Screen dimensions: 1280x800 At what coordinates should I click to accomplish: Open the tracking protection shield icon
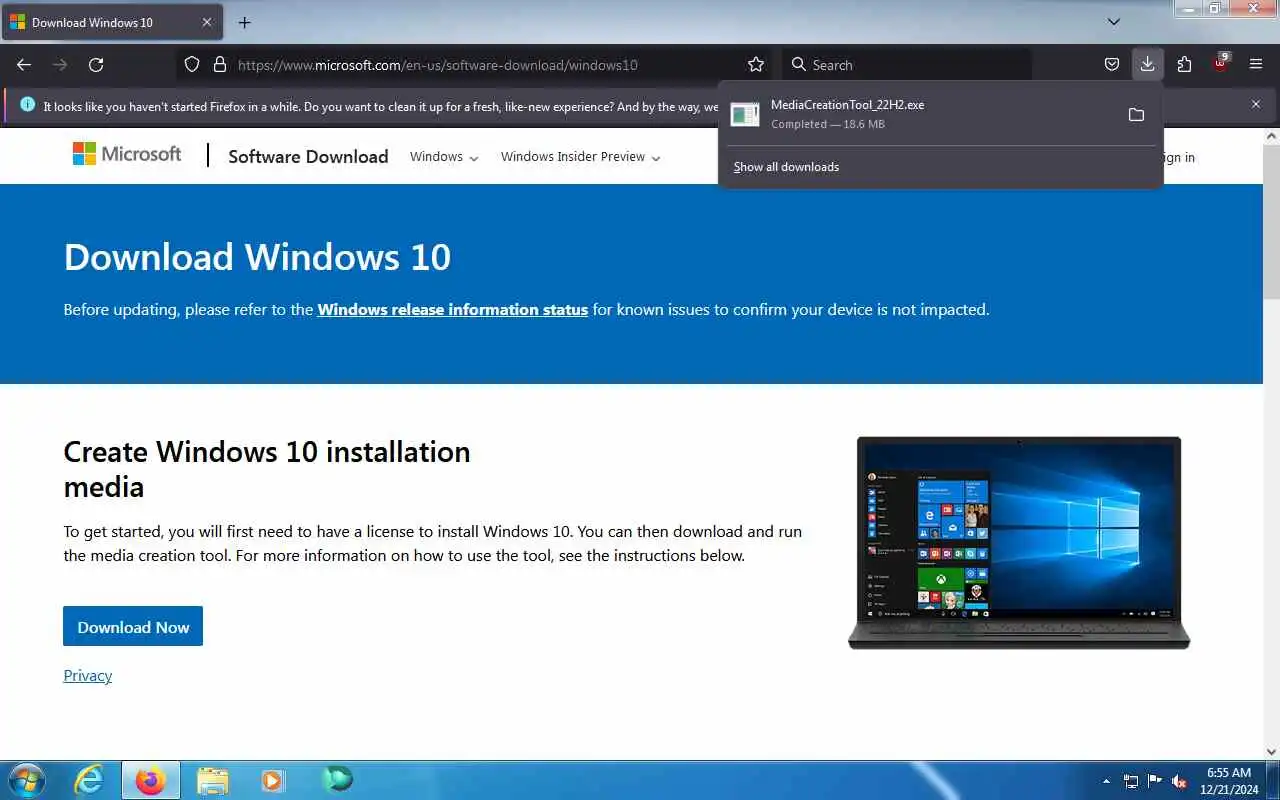(x=192, y=65)
